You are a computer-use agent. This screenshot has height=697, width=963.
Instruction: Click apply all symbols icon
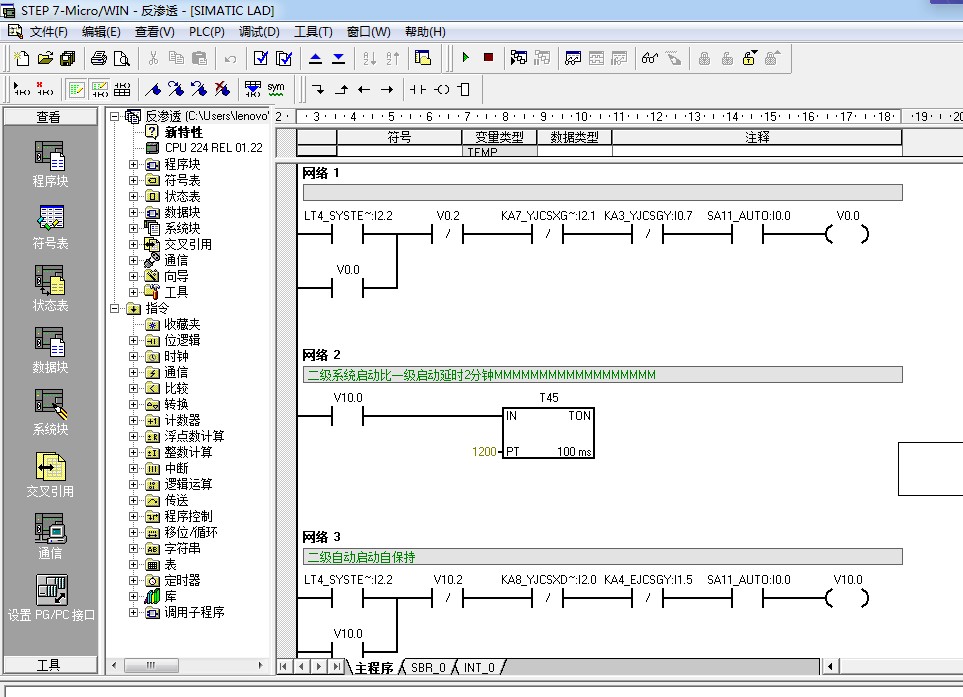[252, 90]
